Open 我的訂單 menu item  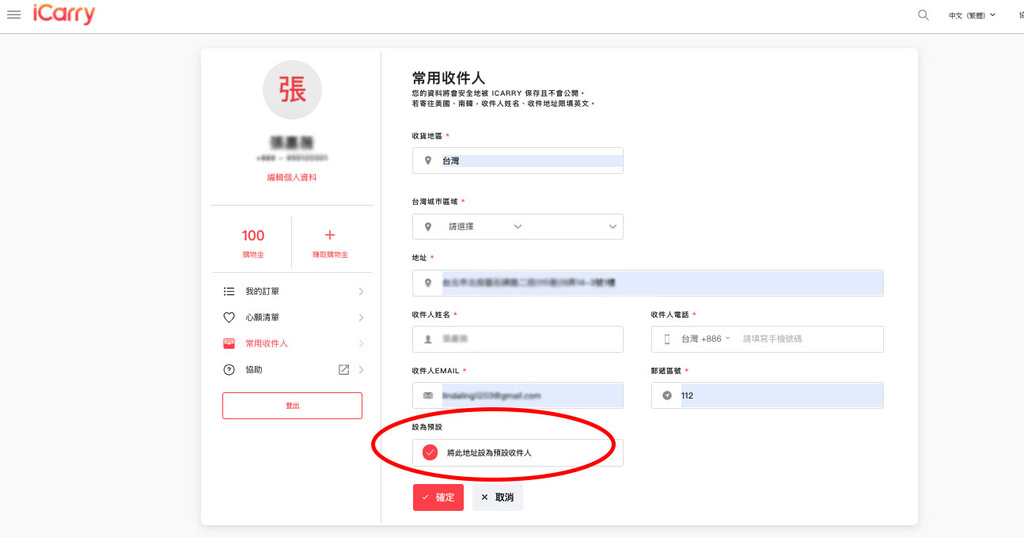263,292
